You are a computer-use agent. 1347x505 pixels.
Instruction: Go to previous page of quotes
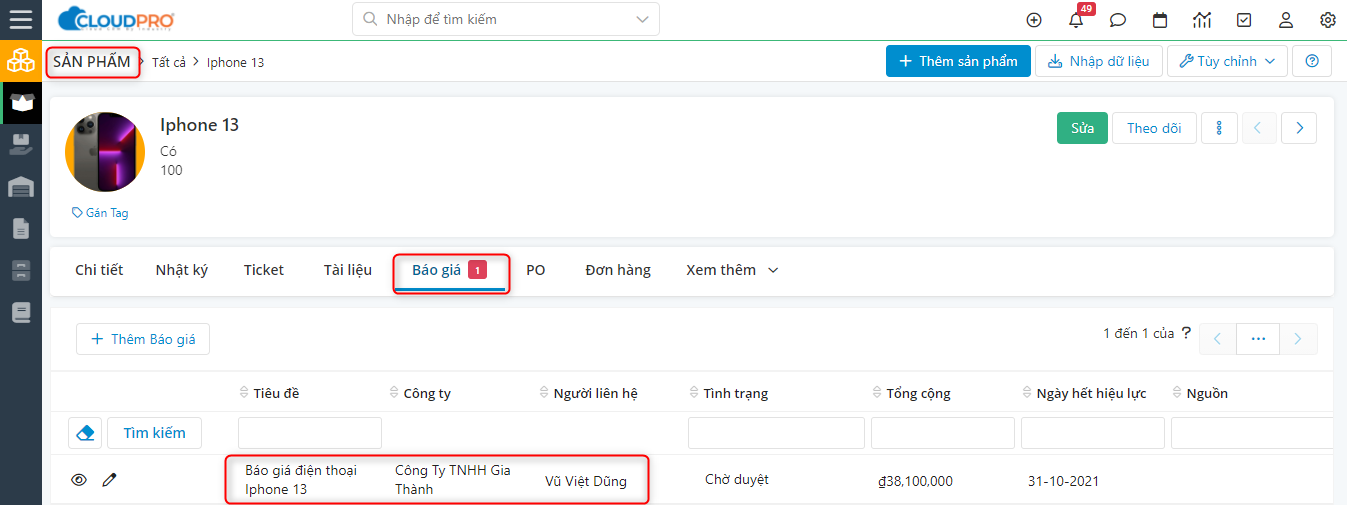point(1218,339)
